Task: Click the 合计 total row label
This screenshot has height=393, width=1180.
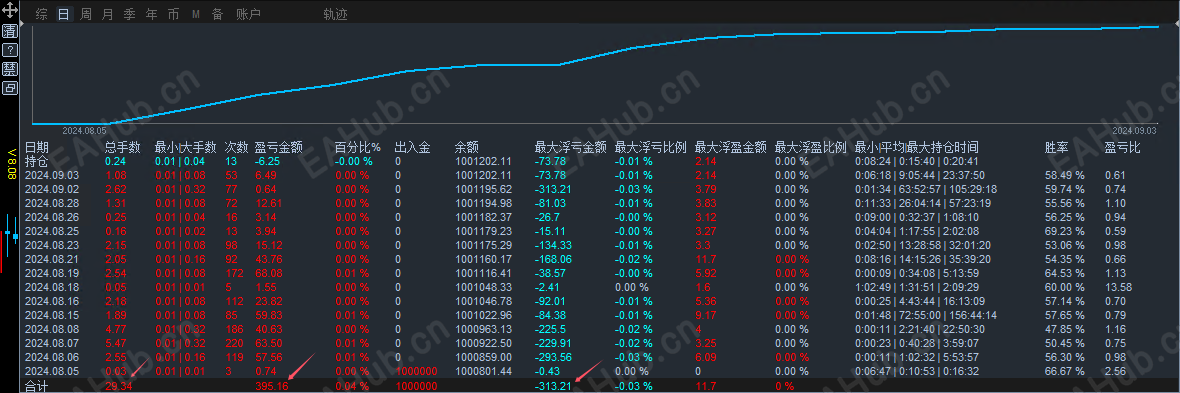Action: (x=36, y=386)
